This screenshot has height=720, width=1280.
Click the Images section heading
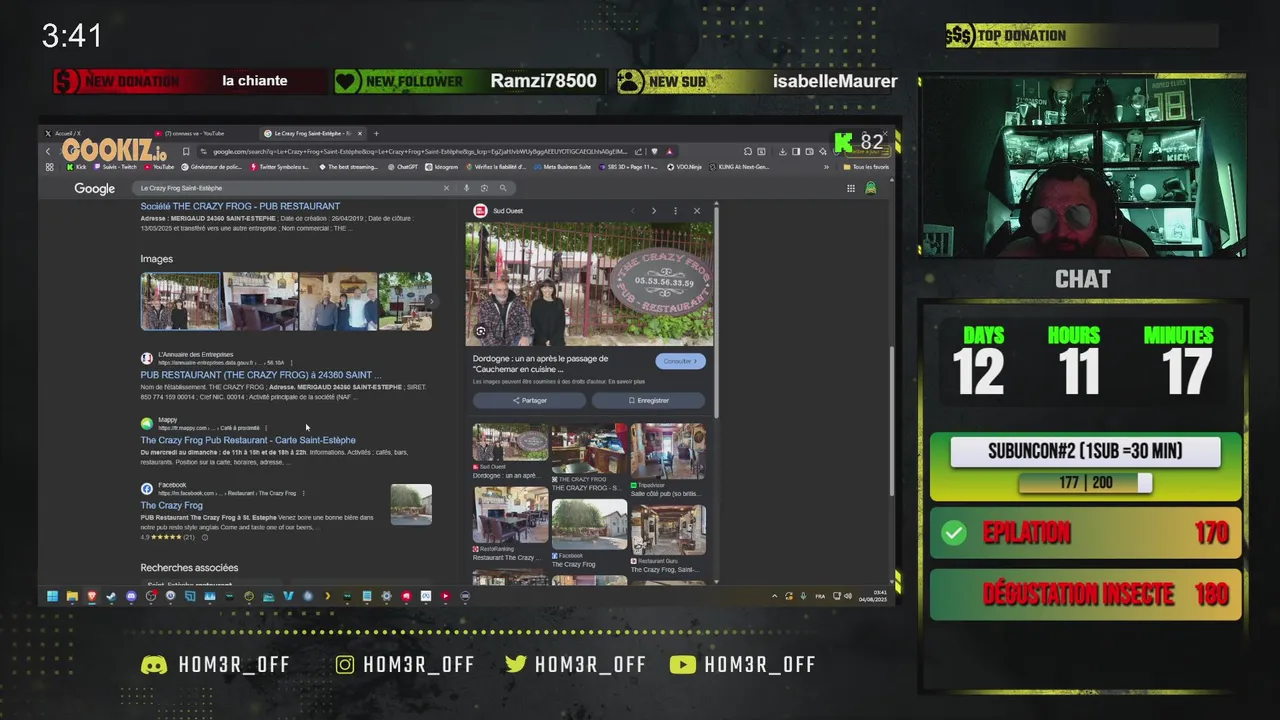point(156,259)
